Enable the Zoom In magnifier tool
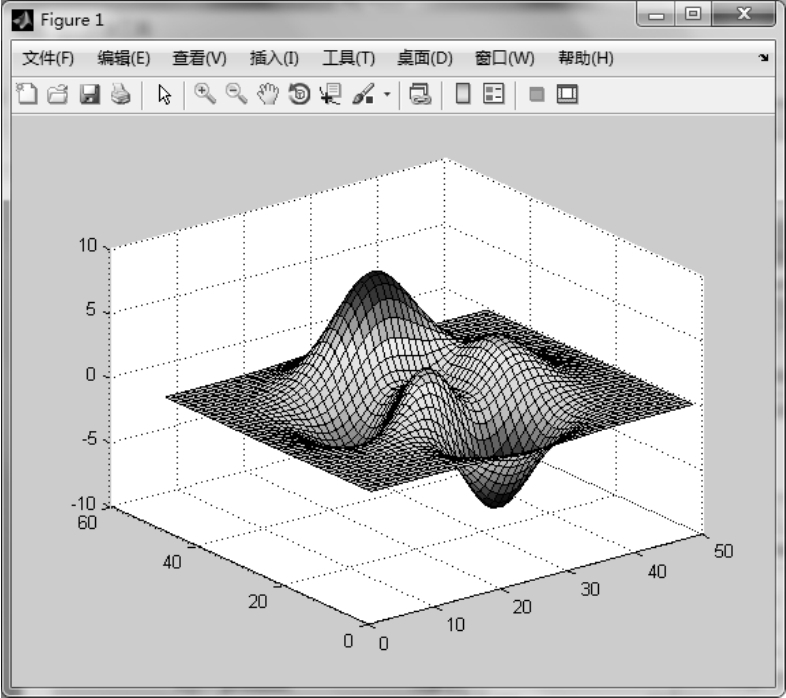 pos(205,95)
